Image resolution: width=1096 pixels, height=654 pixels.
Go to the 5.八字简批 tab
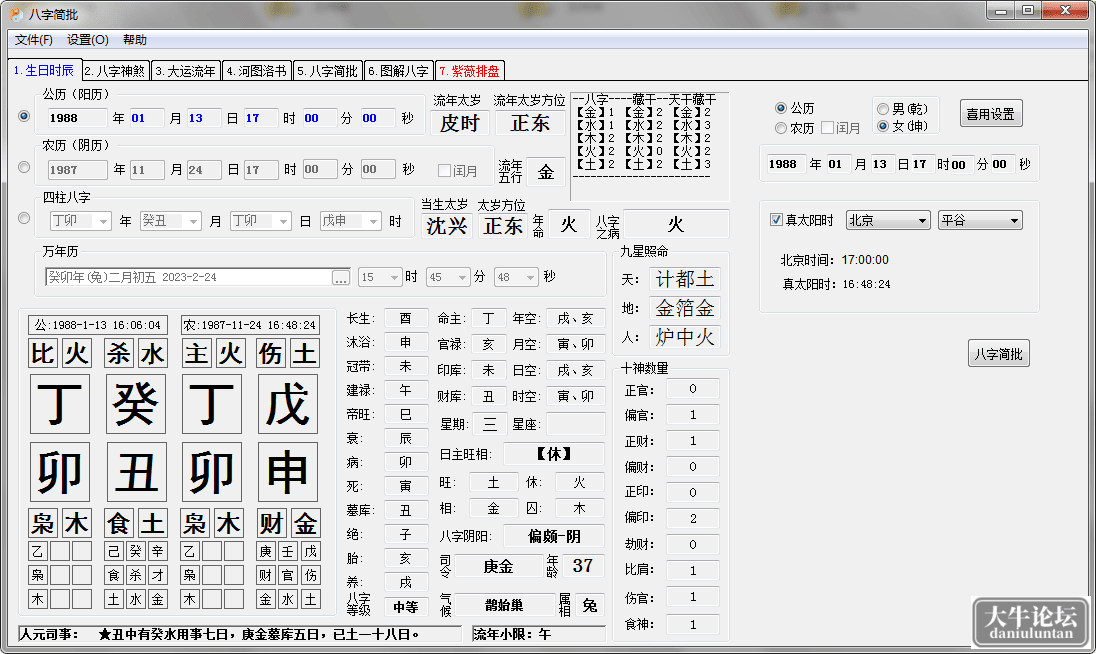(x=328, y=71)
